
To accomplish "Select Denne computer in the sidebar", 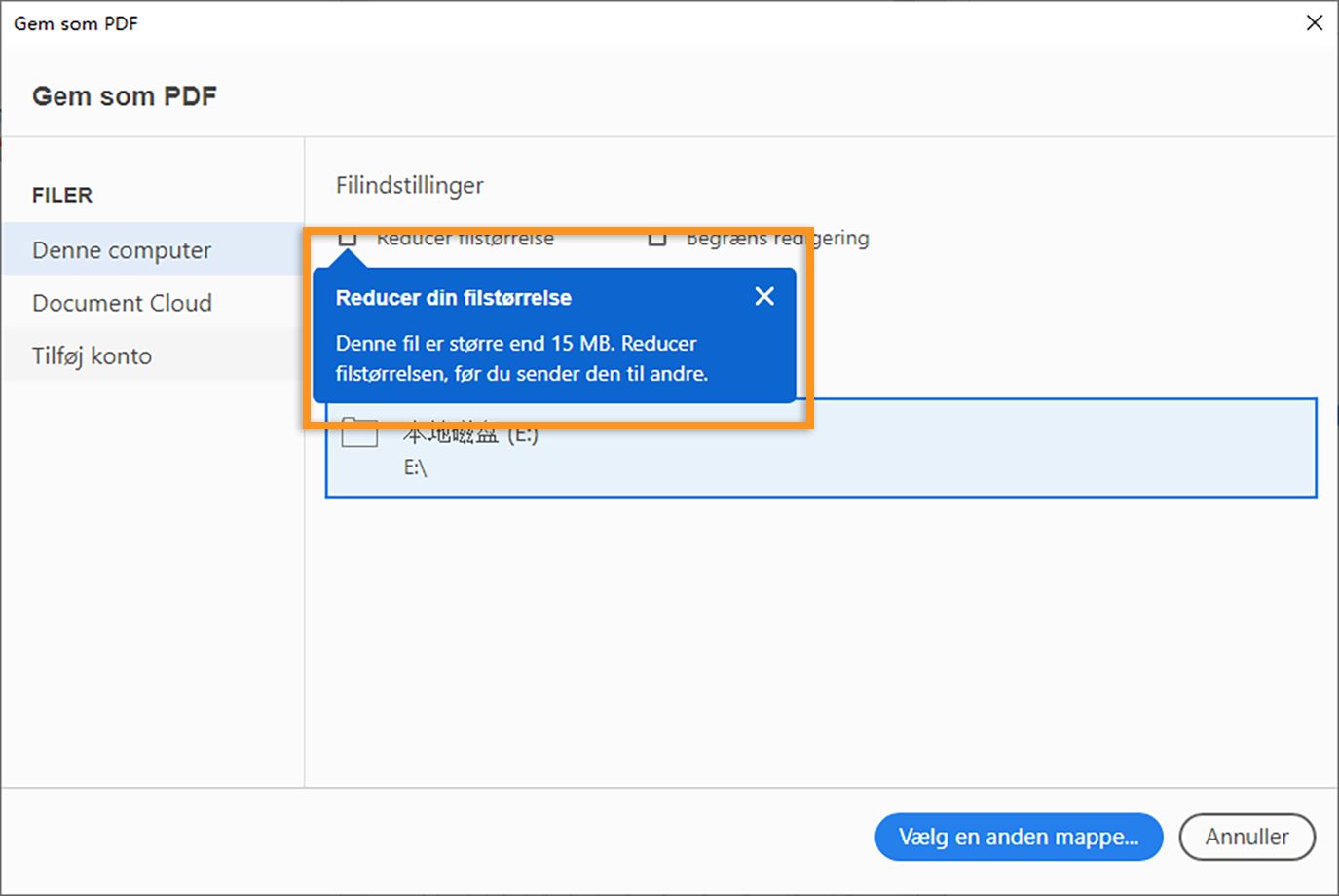I will [122, 250].
